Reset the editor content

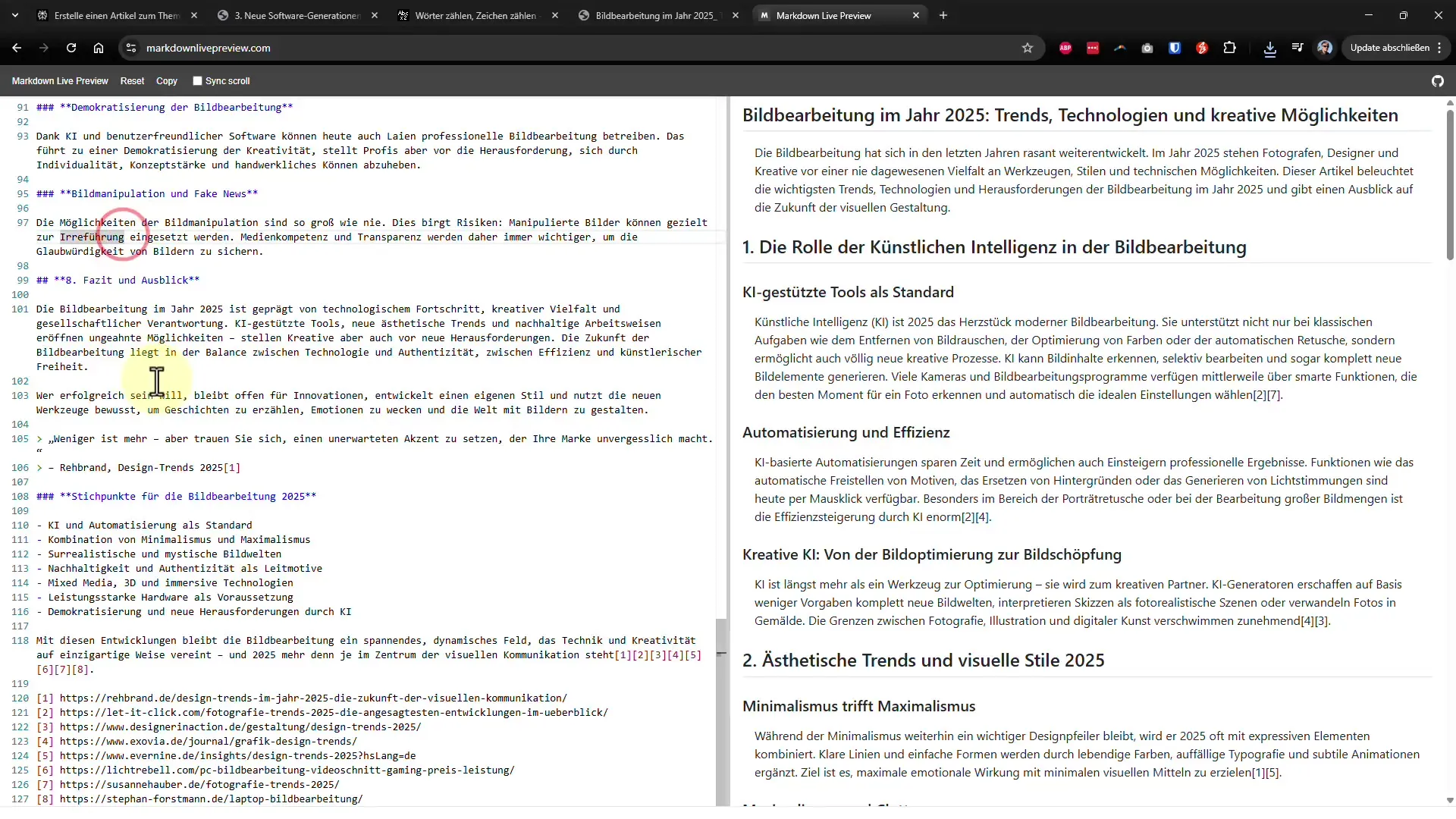click(x=132, y=81)
